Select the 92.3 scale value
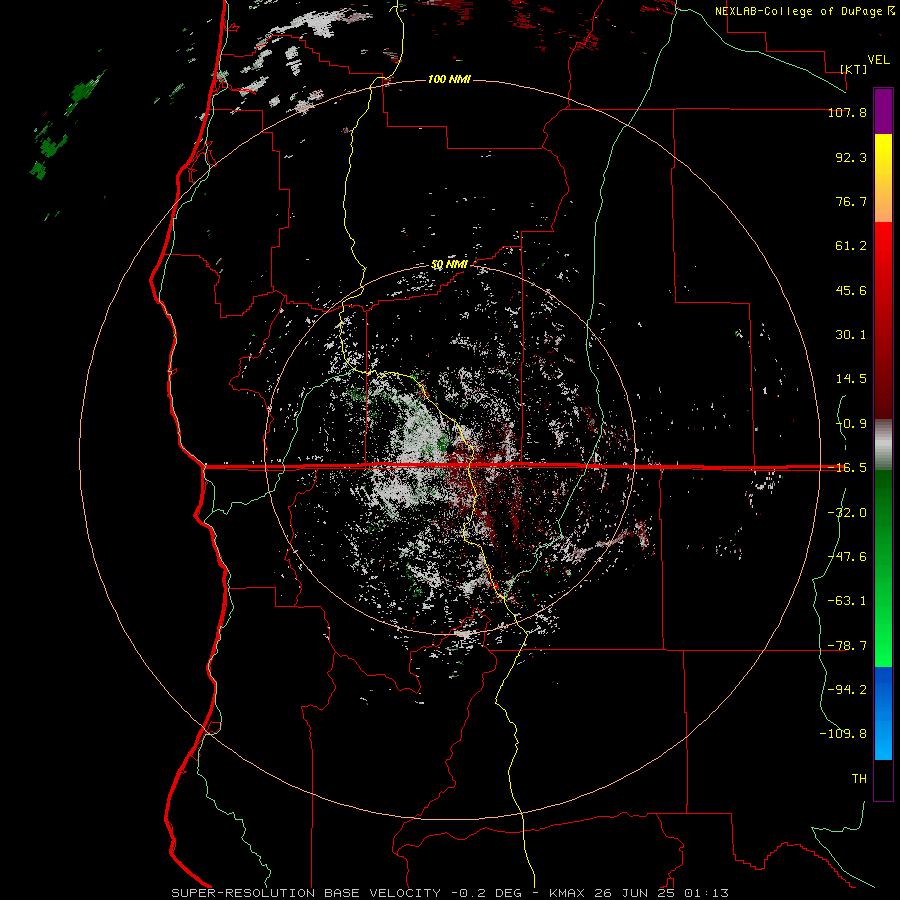Screen dimensions: 900x900 pyautogui.click(x=851, y=157)
